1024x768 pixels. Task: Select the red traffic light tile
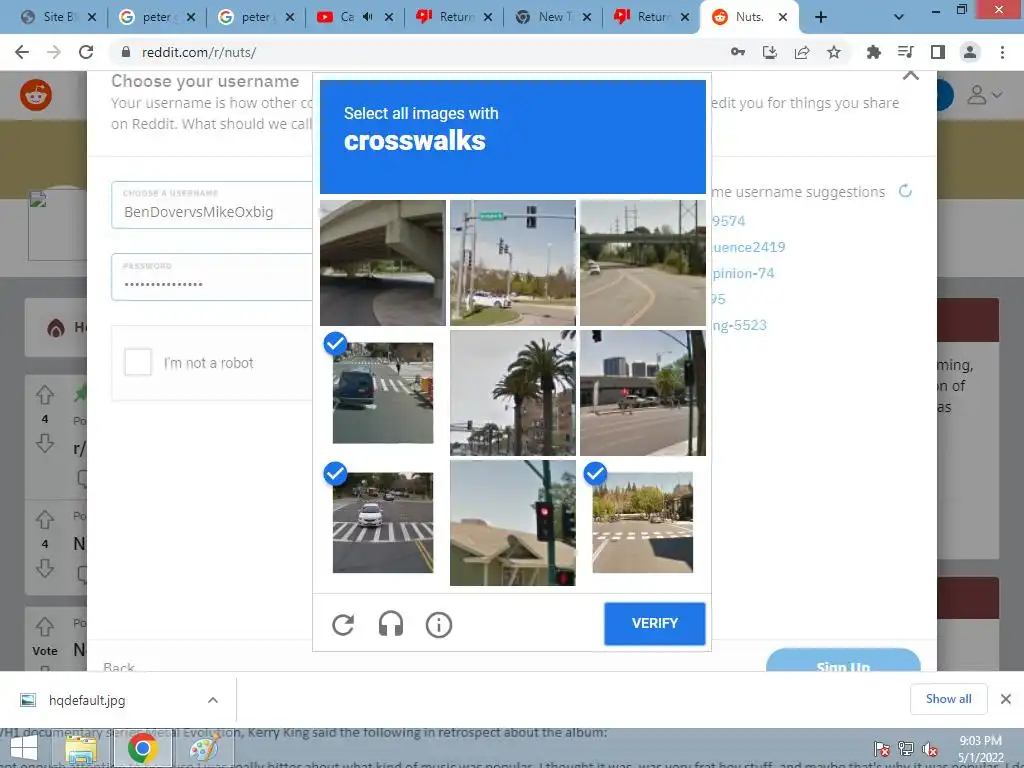pos(513,522)
